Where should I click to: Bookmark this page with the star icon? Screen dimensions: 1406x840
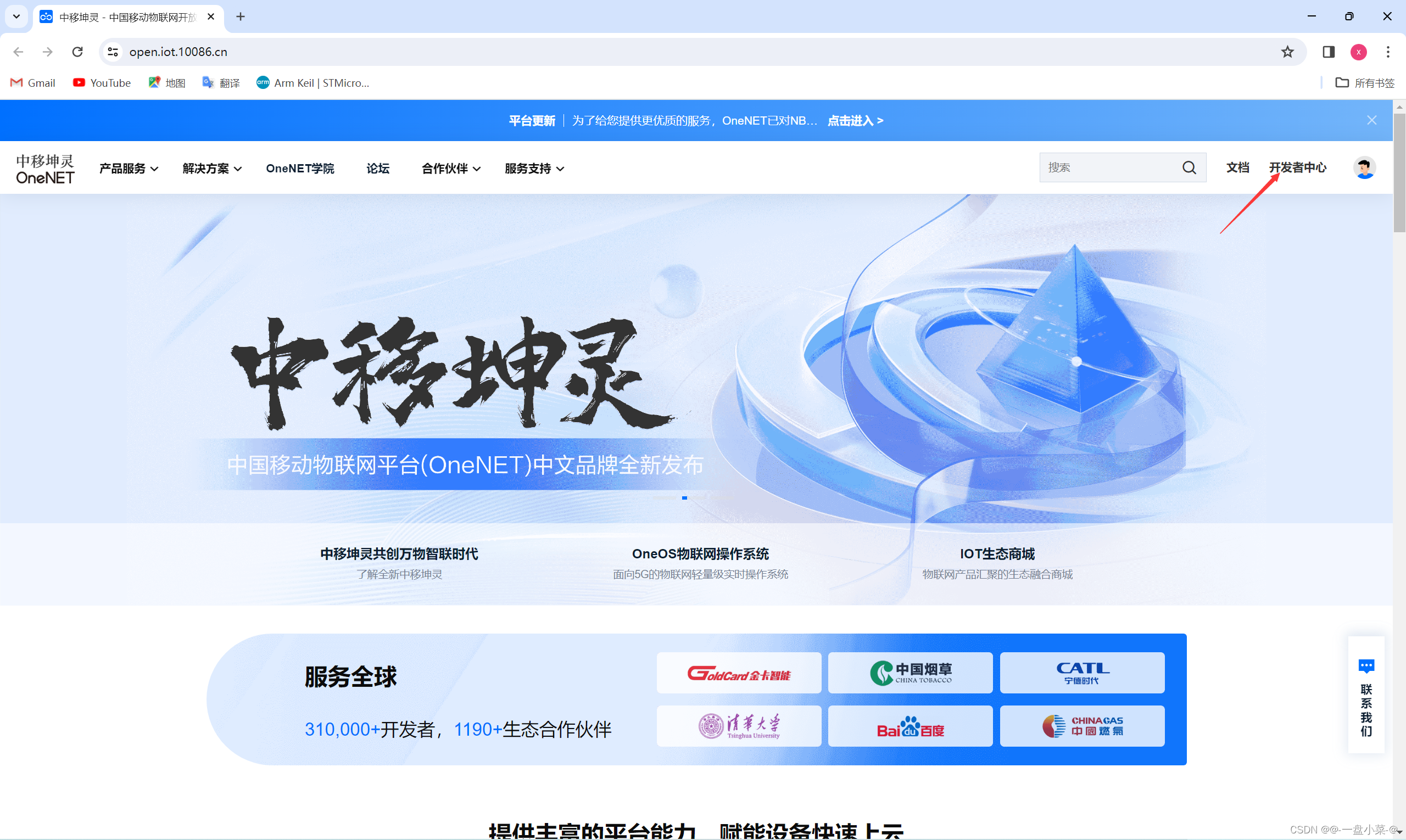point(1287,52)
